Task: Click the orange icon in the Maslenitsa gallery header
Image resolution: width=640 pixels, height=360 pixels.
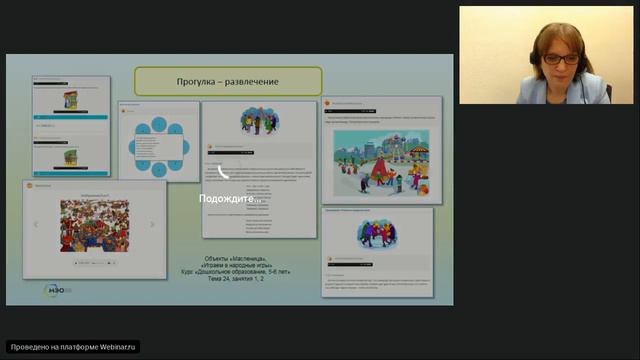Action: pos(29,185)
